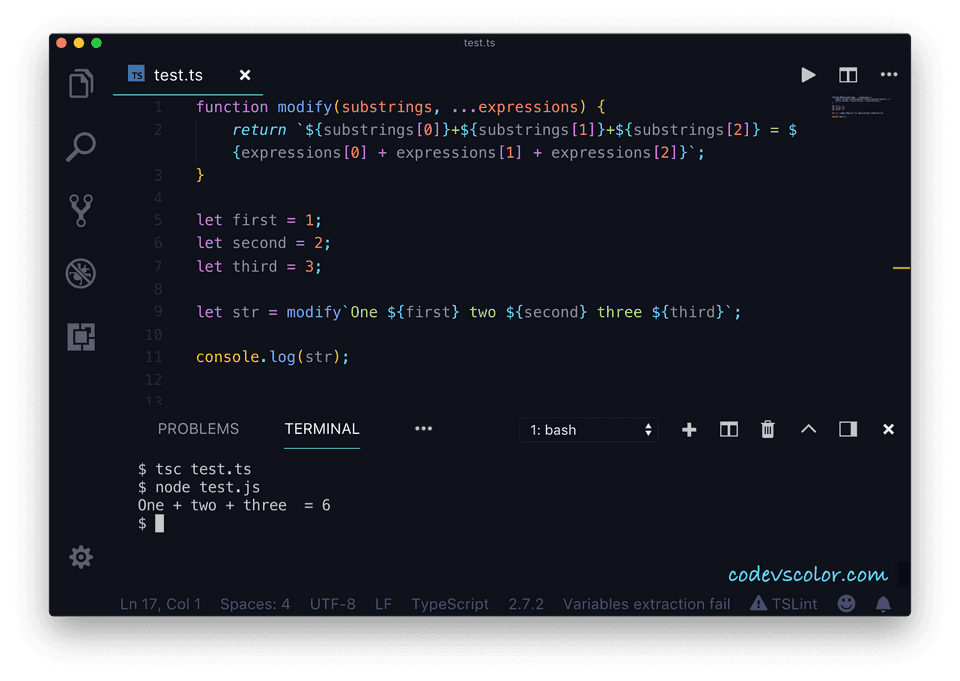Screen dimensions: 960x681
Task: Click line number 9 in gutter
Action: 158,312
